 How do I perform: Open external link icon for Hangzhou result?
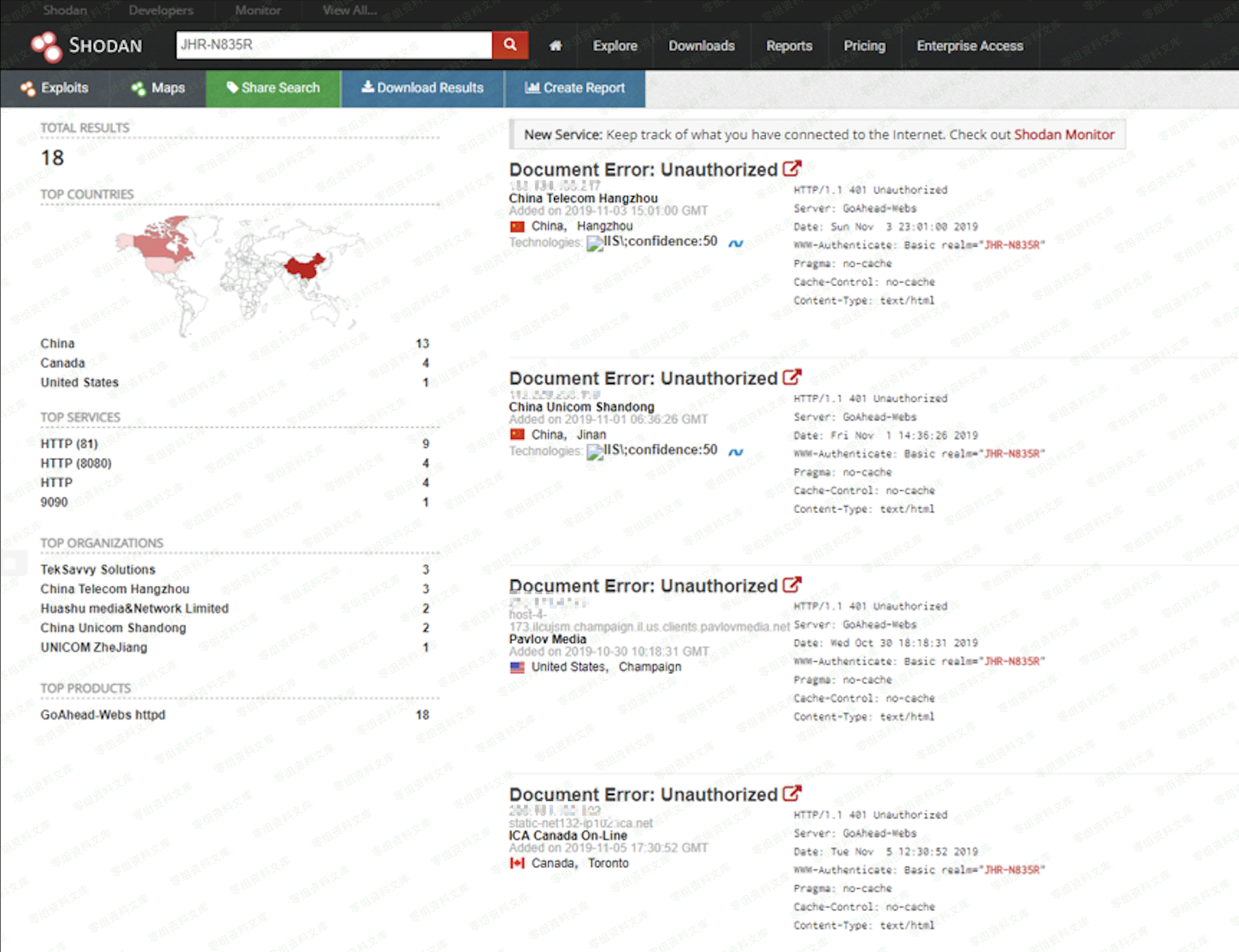[x=792, y=169]
